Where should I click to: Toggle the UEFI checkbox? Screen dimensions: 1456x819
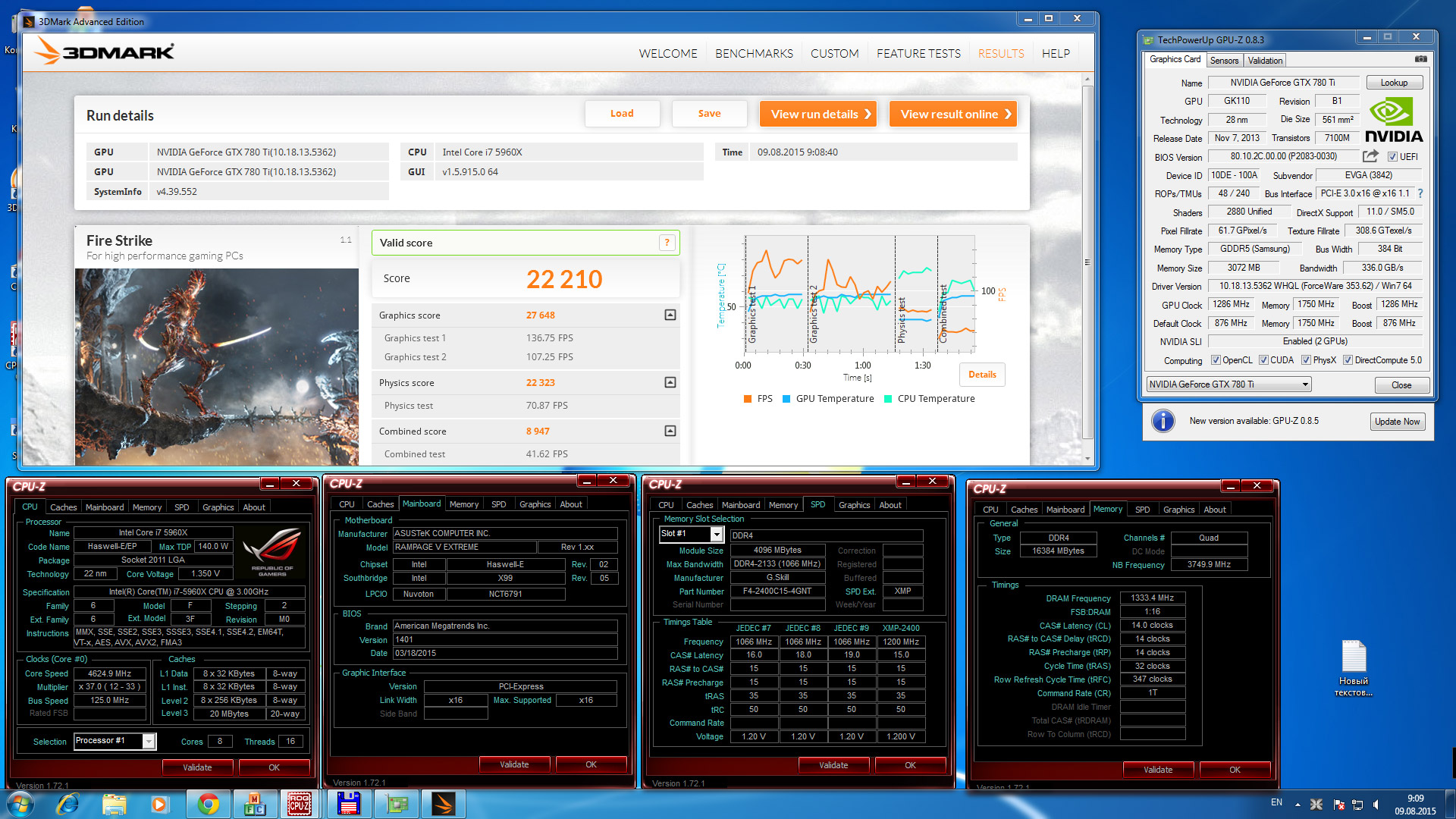pos(1392,157)
